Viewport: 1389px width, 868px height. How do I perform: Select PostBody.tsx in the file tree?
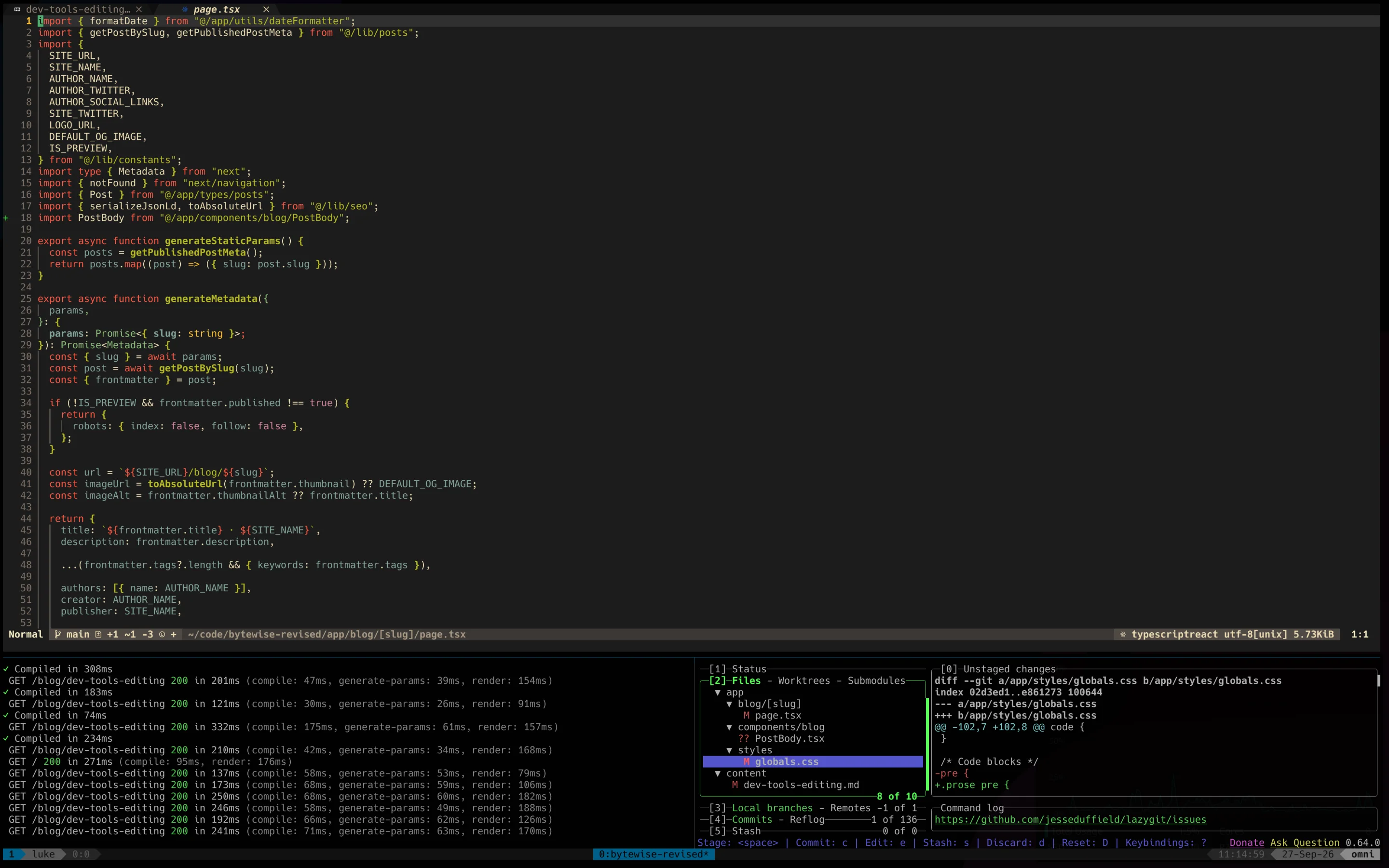(789, 738)
